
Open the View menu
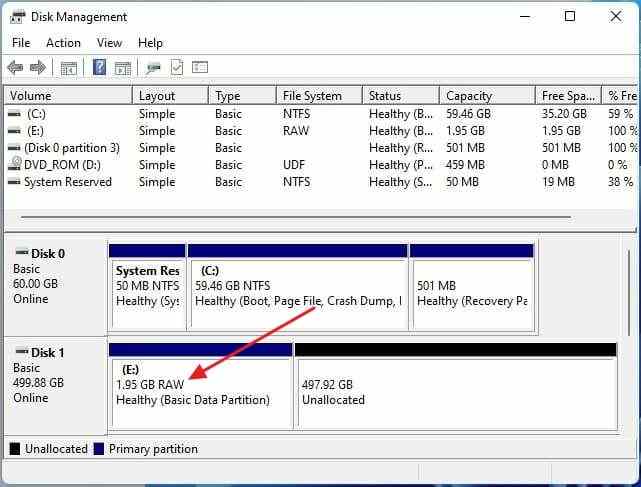tap(109, 43)
